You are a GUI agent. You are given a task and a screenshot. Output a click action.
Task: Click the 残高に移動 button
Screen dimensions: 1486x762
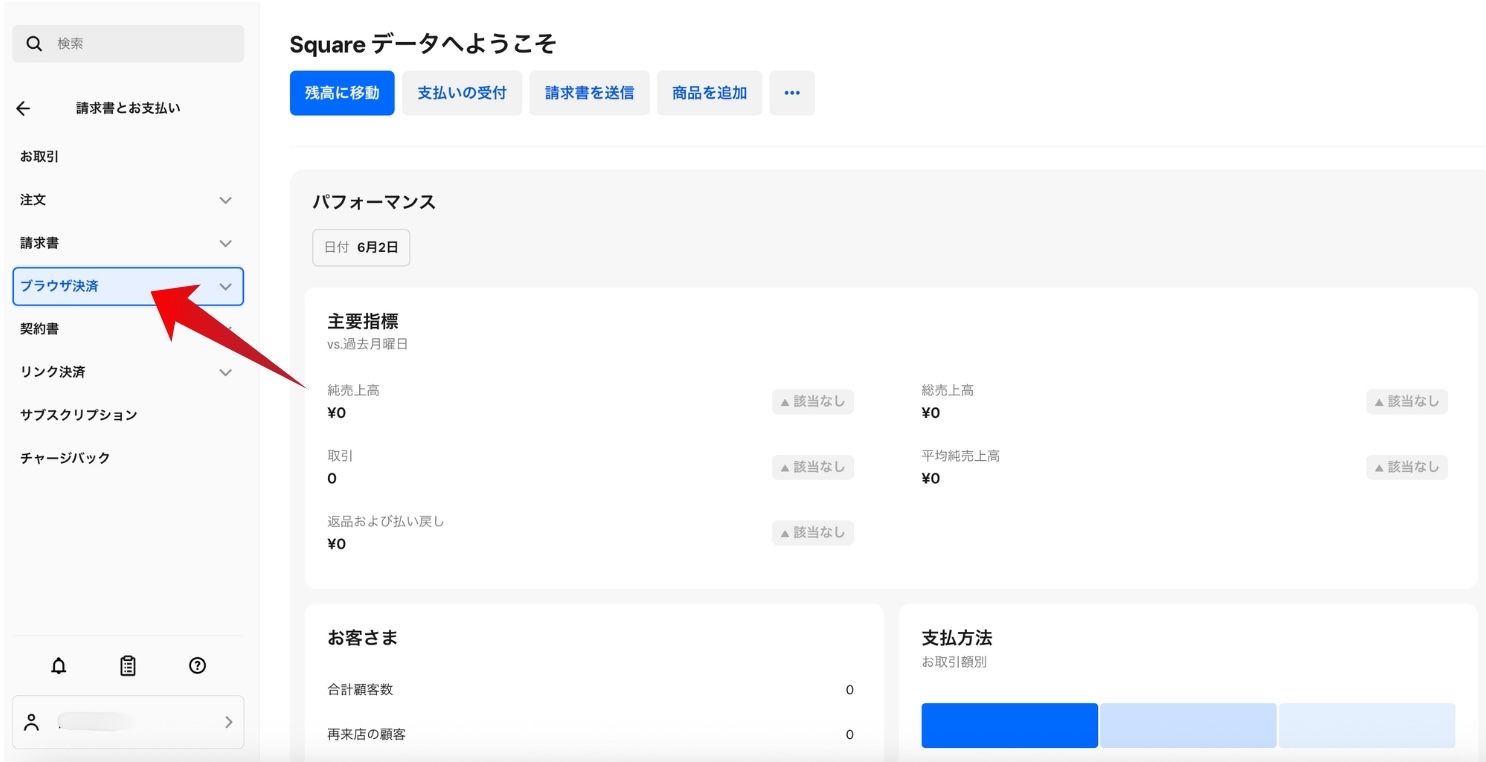tap(342, 93)
